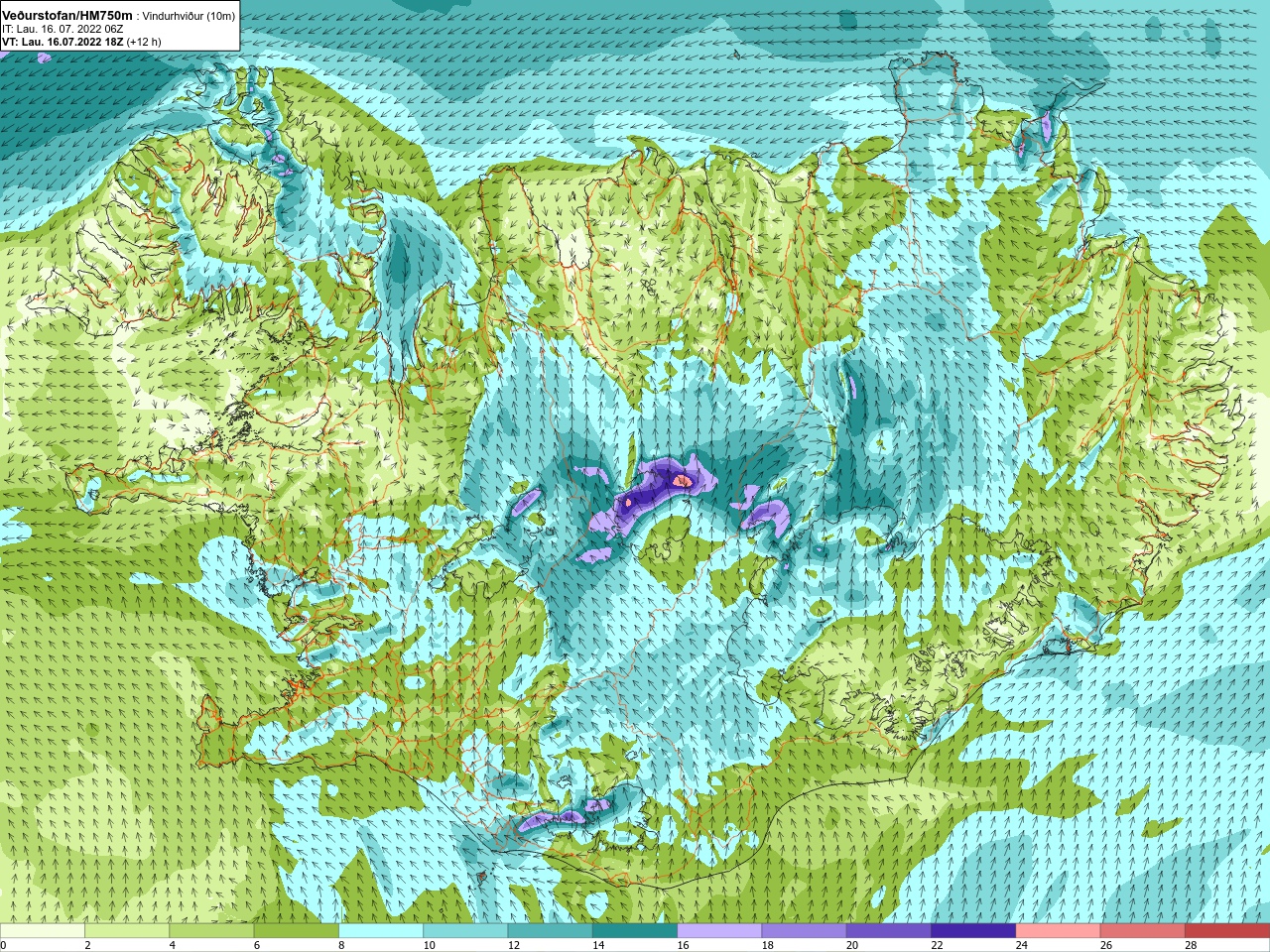
Task: Pick the legend scale label "22"
Action: click(x=937, y=945)
